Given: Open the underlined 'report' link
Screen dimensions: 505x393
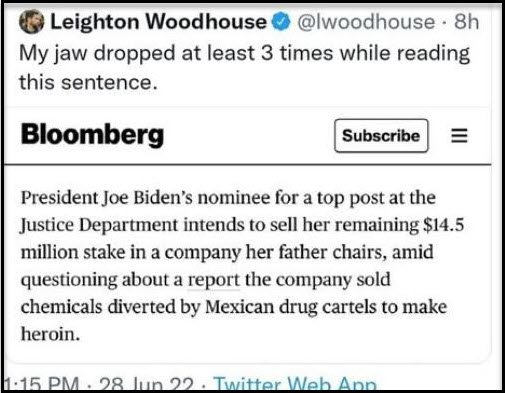Looking at the screenshot, I should [x=214, y=280].
